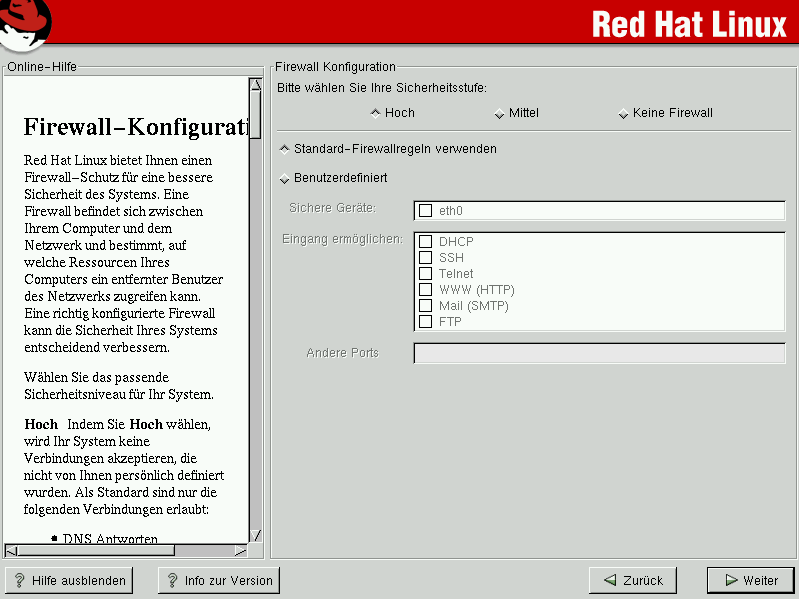Image resolution: width=799 pixels, height=599 pixels.
Task: Select Standard-Firewallregeln verwenden option
Action: point(285,149)
